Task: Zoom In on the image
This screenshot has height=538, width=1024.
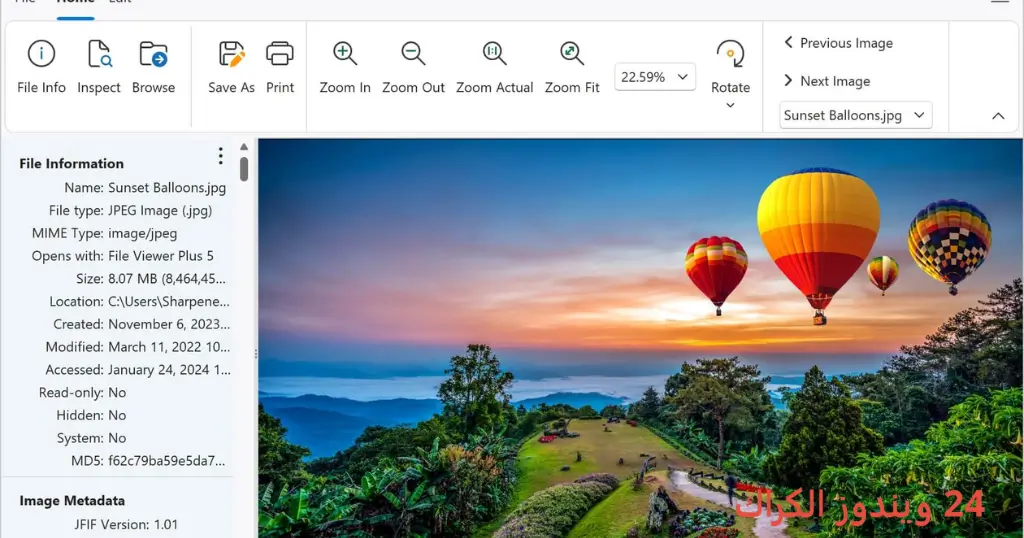Action: tap(345, 54)
